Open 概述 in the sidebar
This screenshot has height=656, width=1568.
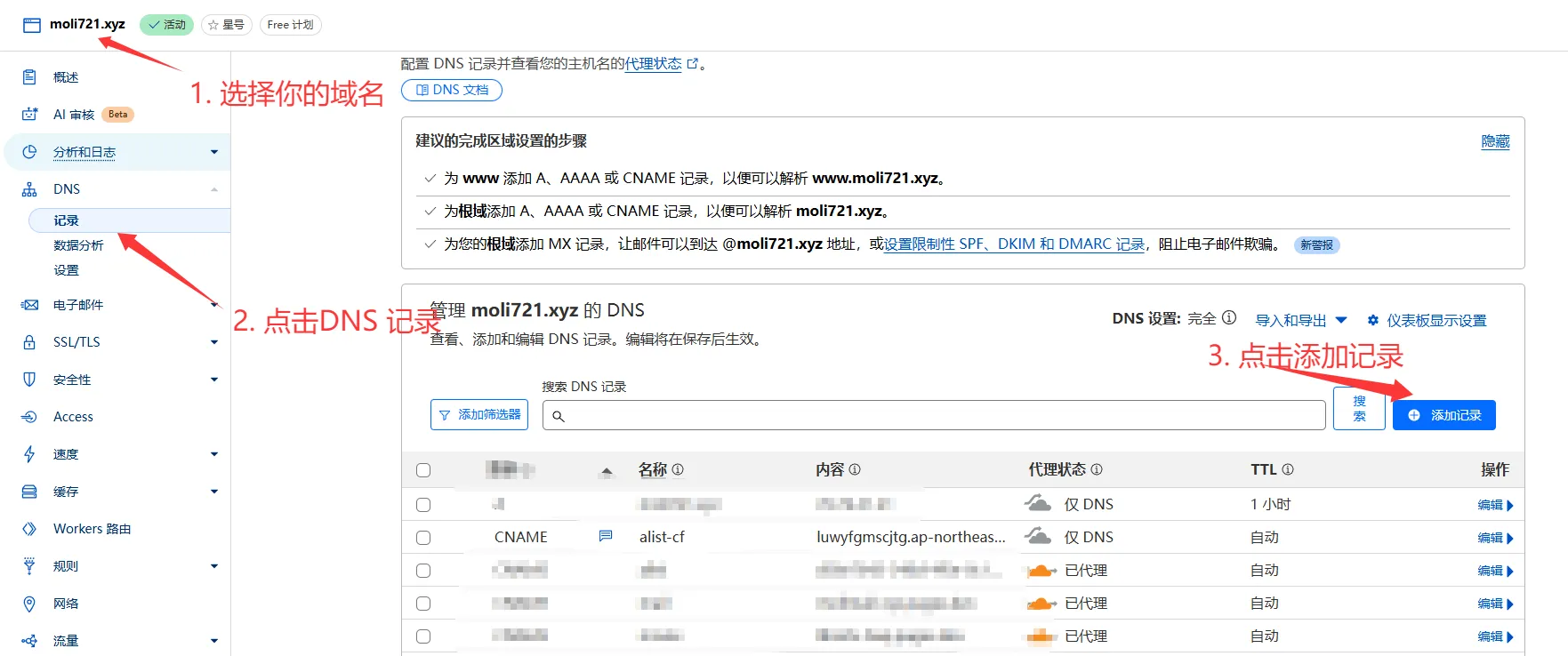click(x=66, y=77)
